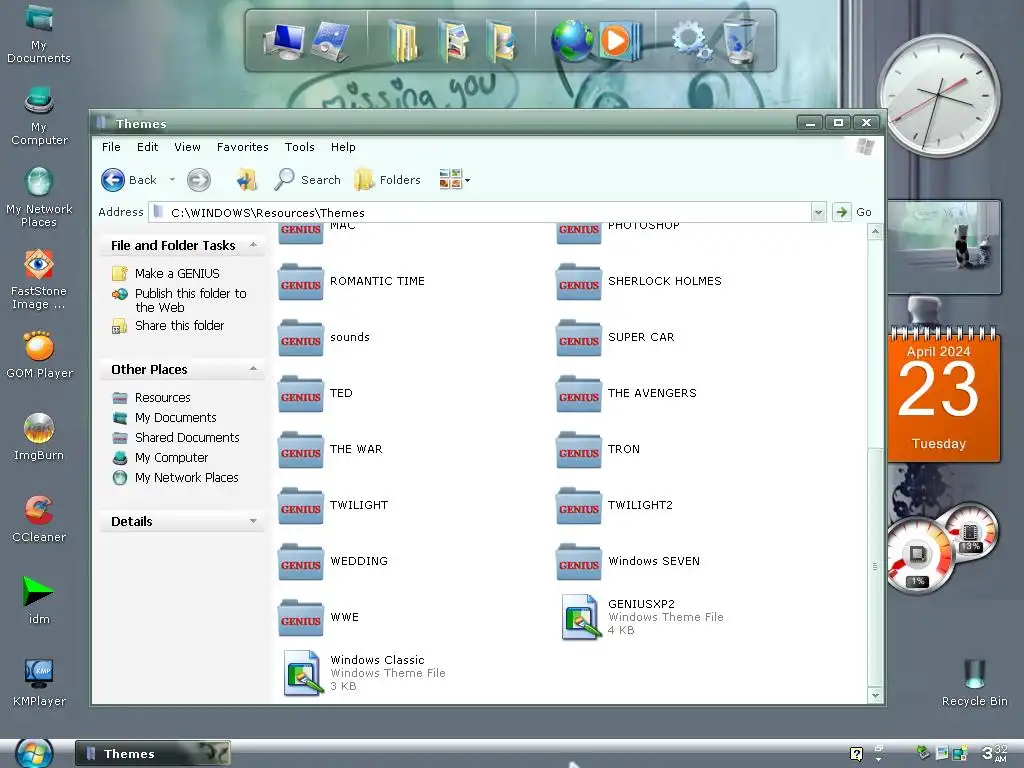Select the ROMANTIC TIME folder icon
Screen dimensions: 1024x768
point(300,281)
